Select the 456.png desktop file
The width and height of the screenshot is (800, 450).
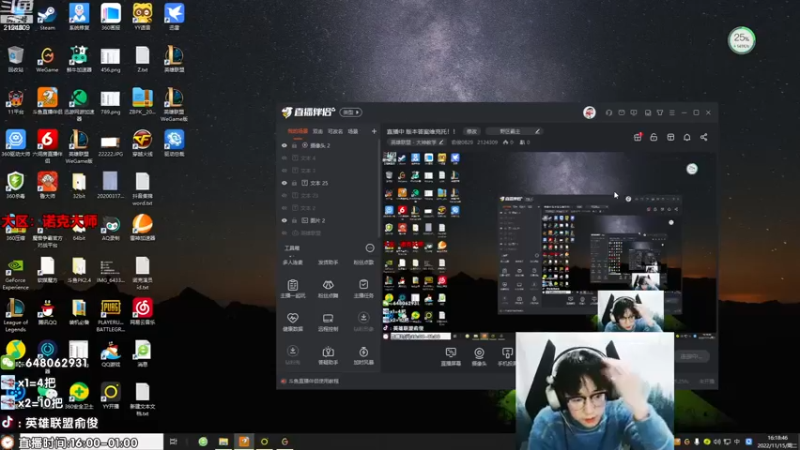tap(110, 60)
